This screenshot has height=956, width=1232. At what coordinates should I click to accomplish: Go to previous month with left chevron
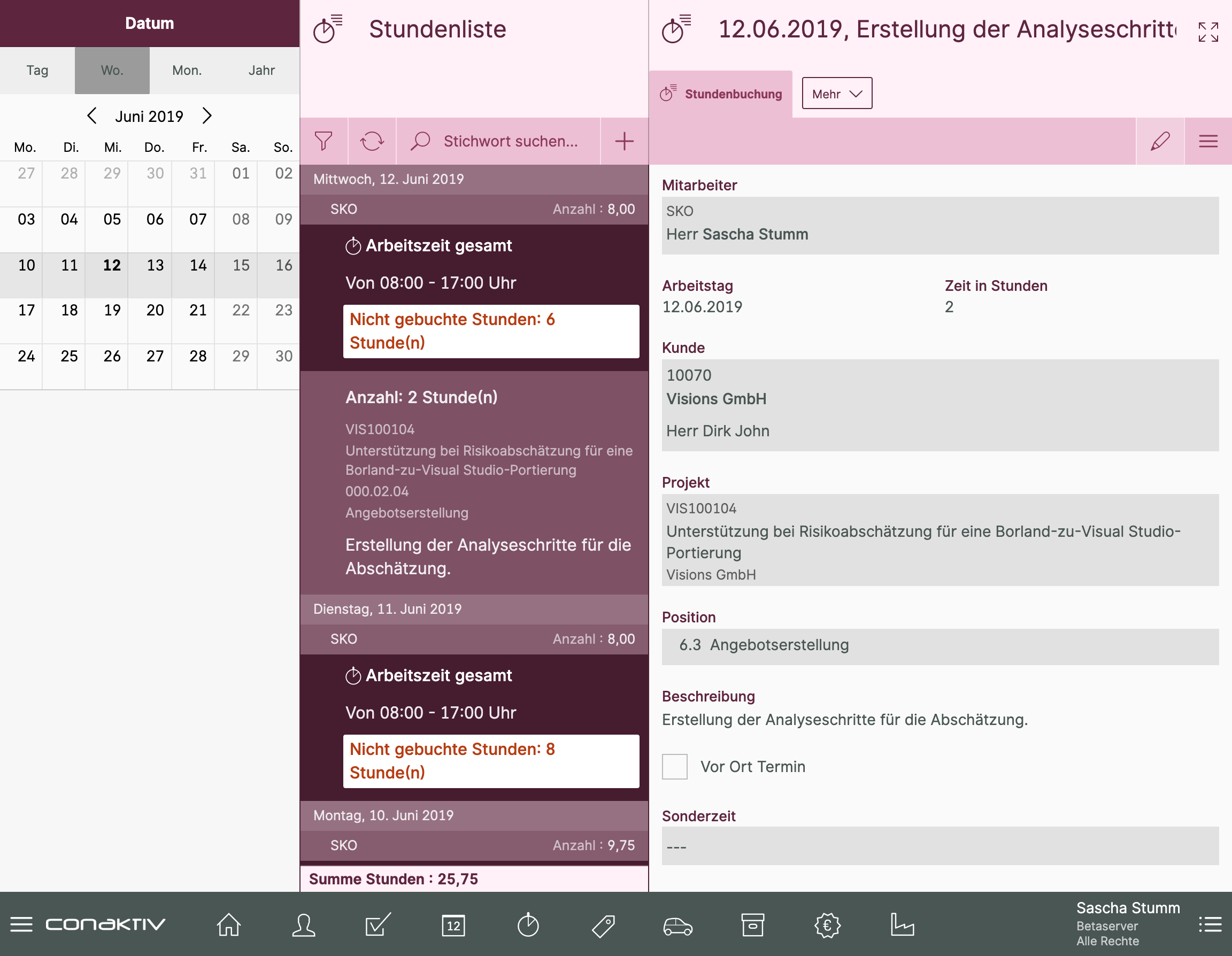point(92,115)
